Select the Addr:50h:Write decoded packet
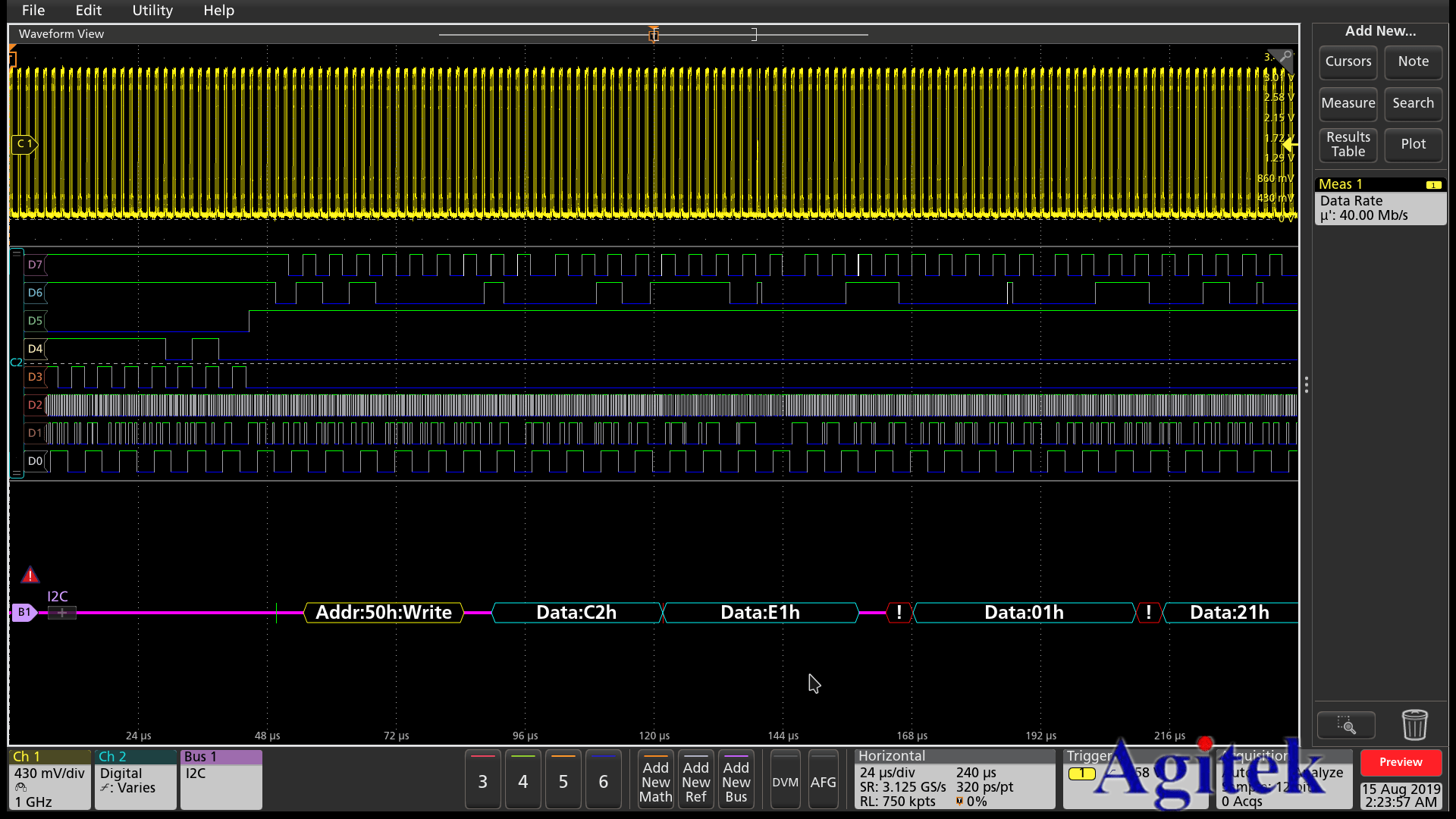1456x819 pixels. tap(384, 613)
